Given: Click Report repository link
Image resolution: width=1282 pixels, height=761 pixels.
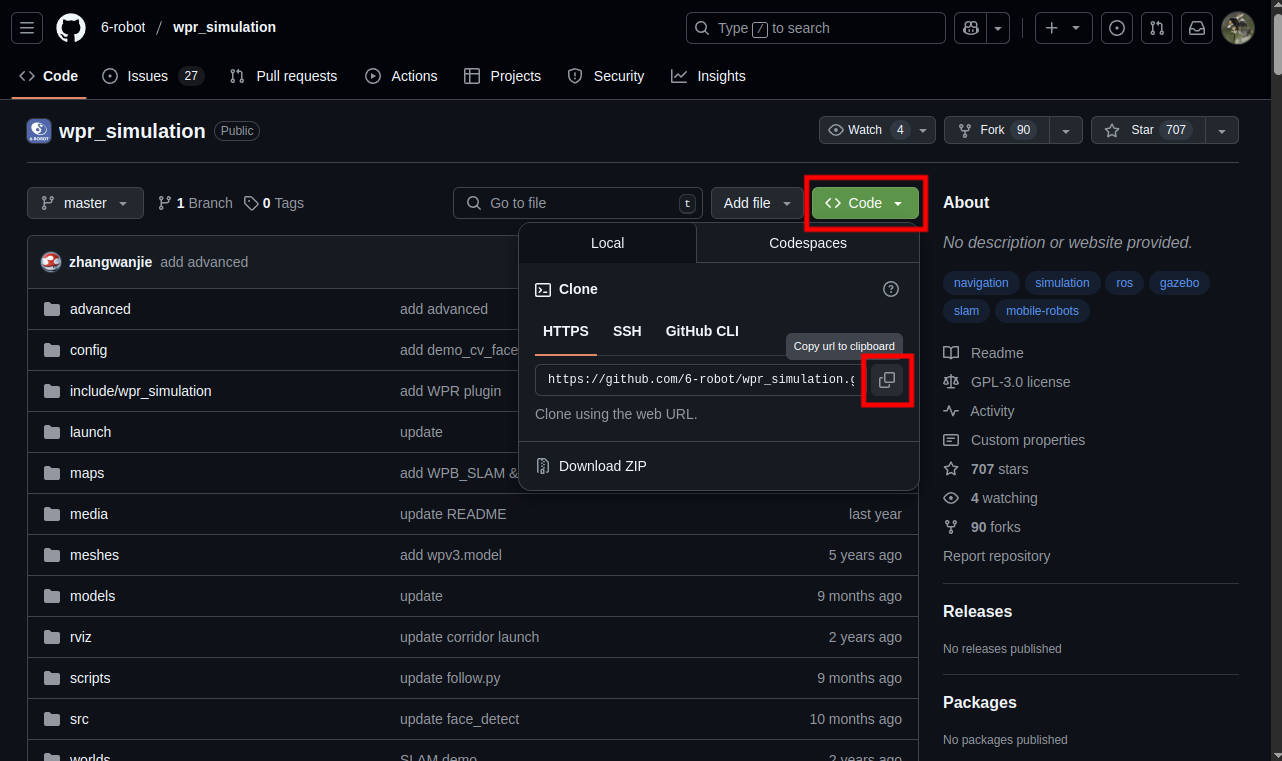Looking at the screenshot, I should coord(997,556).
